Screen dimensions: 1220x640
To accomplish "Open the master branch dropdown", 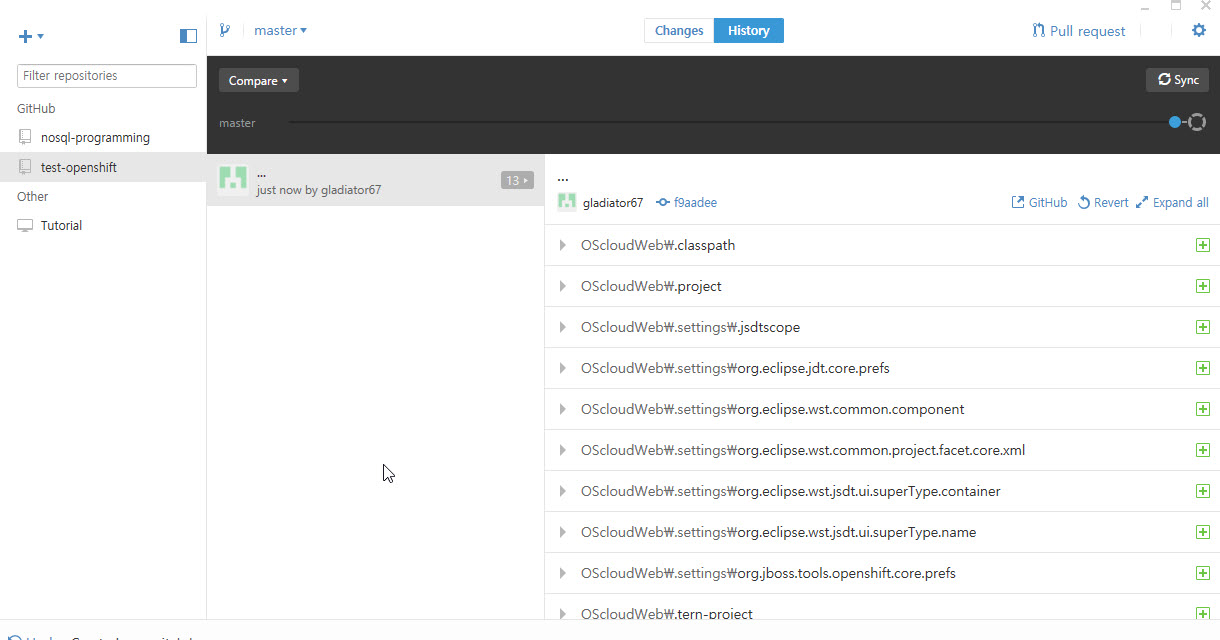I will click(x=280, y=30).
